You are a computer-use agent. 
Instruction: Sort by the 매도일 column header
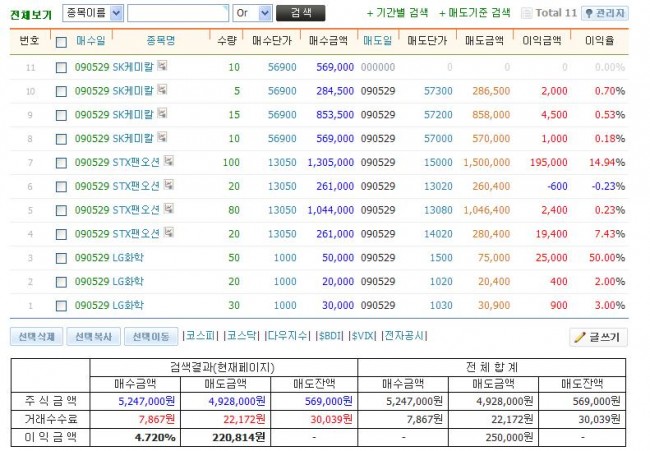click(376, 42)
